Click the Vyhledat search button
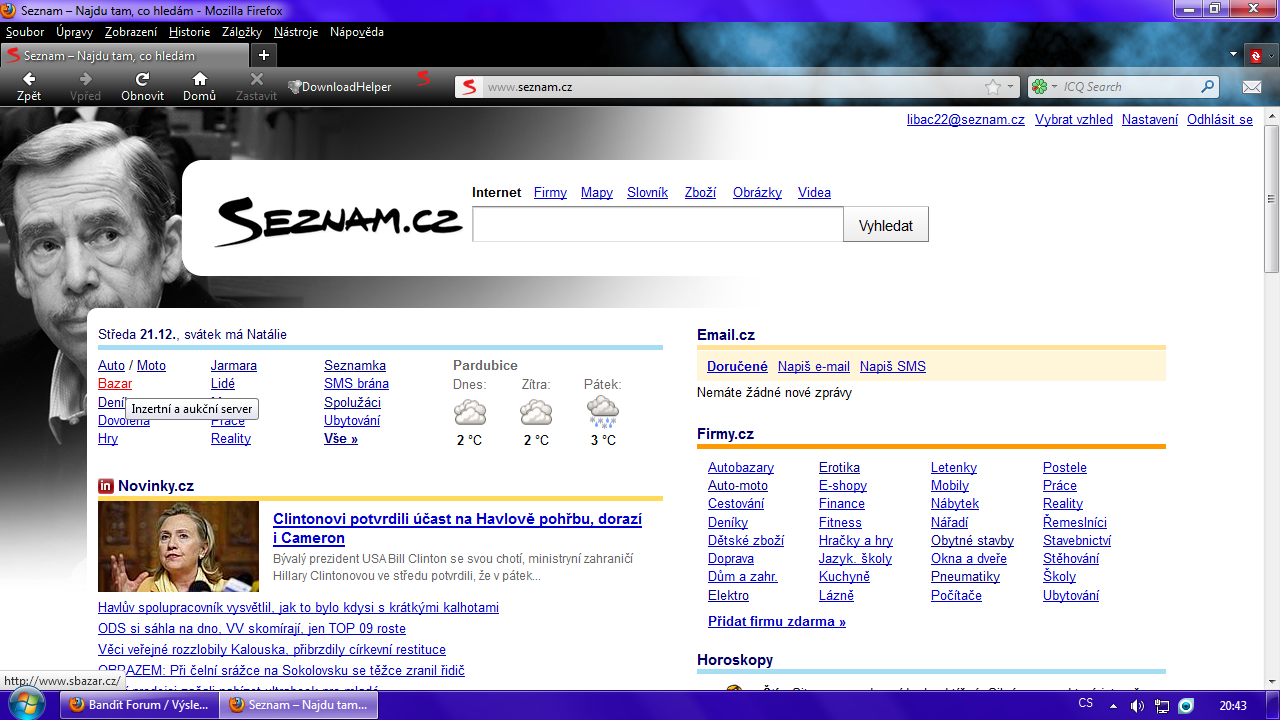Screen dimensions: 1281x723 tap(886, 225)
